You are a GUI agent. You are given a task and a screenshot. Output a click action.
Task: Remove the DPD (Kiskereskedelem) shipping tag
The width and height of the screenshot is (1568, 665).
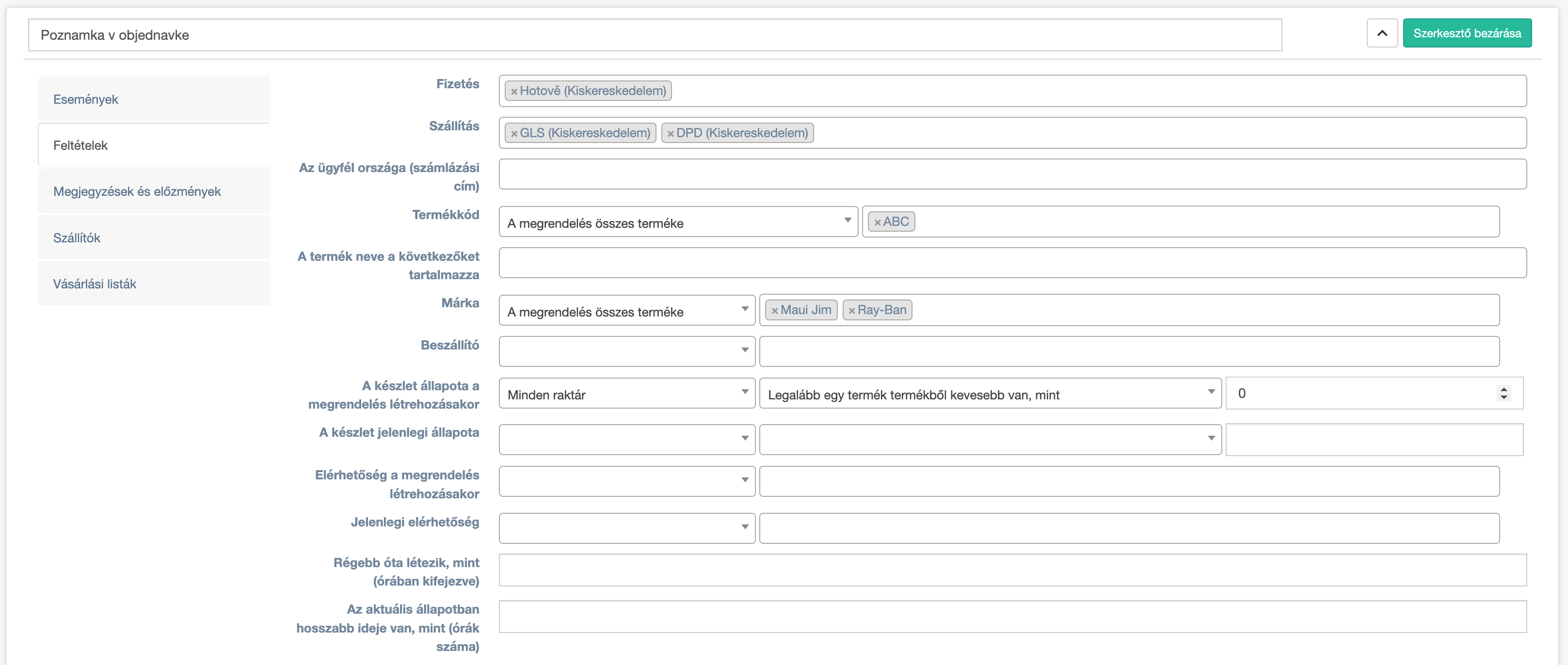point(670,133)
